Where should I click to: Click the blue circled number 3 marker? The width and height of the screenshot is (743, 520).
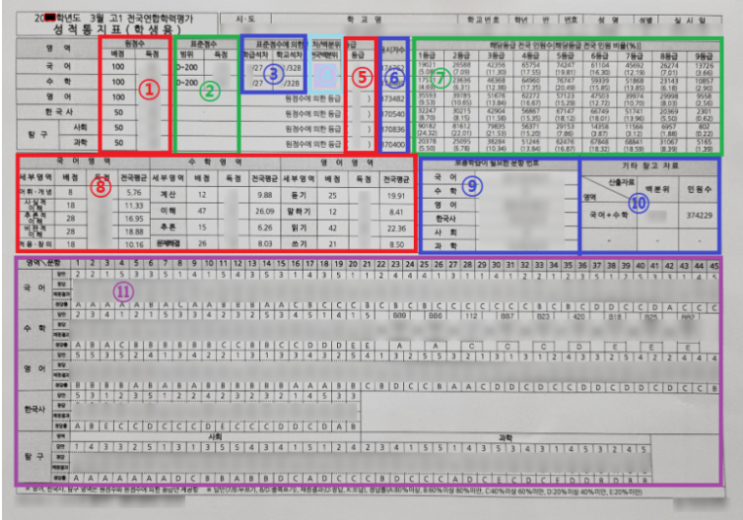(x=273, y=74)
